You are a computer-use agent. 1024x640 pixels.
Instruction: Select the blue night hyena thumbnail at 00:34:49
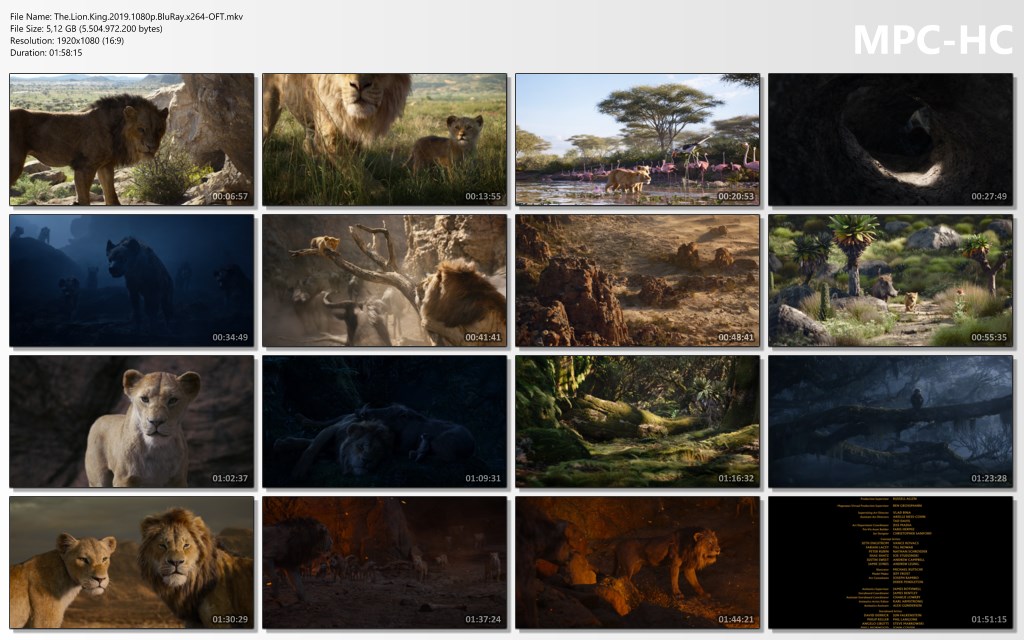click(131, 280)
